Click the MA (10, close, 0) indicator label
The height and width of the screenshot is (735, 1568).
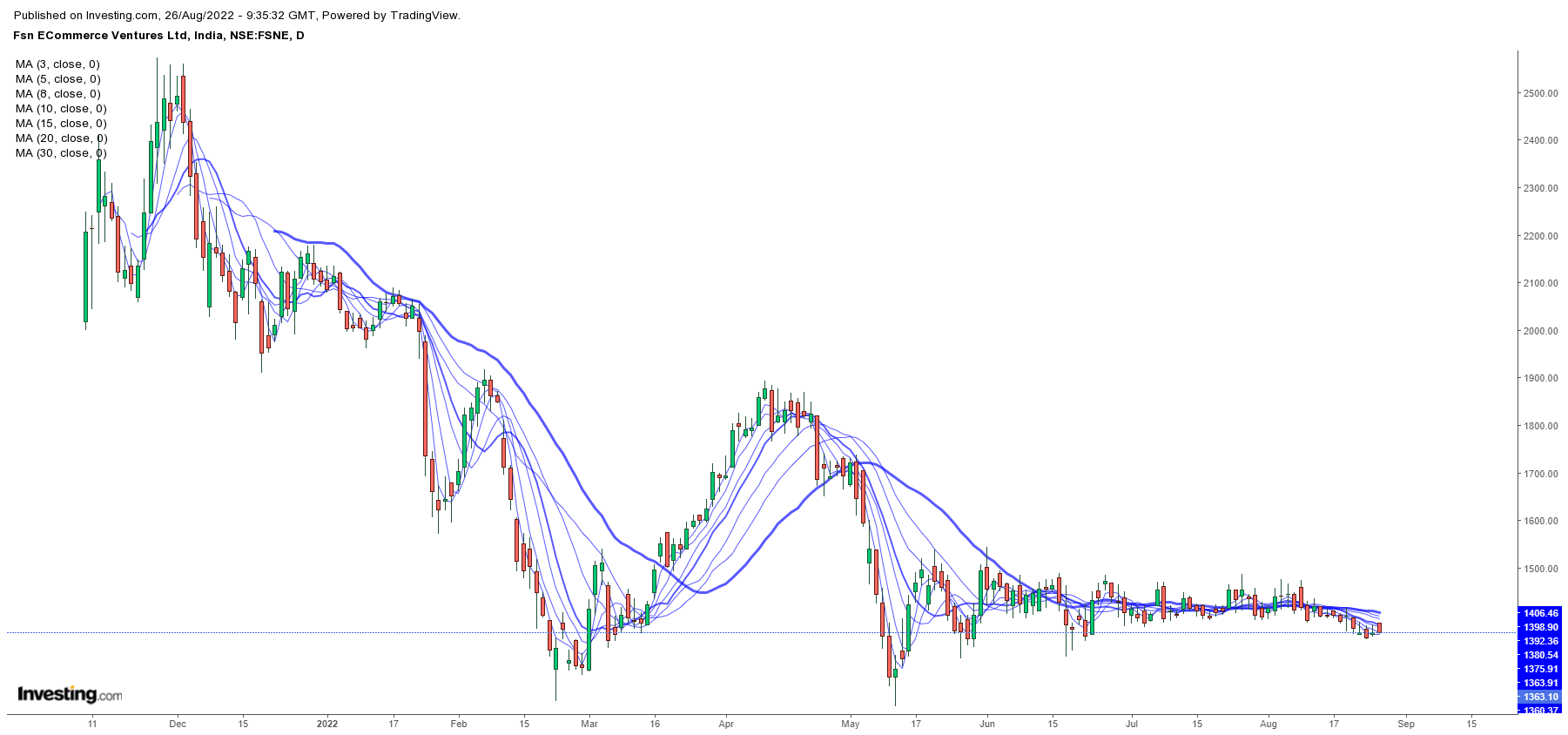click(61, 109)
